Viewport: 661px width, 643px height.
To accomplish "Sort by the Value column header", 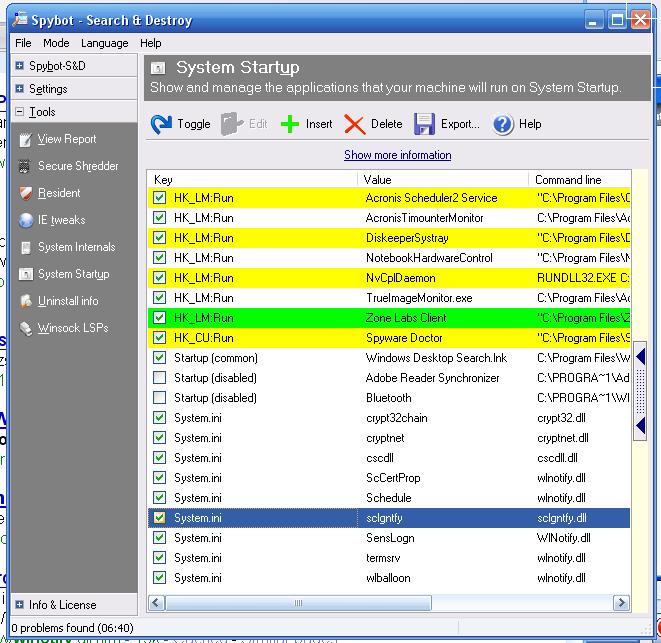I will (443, 180).
